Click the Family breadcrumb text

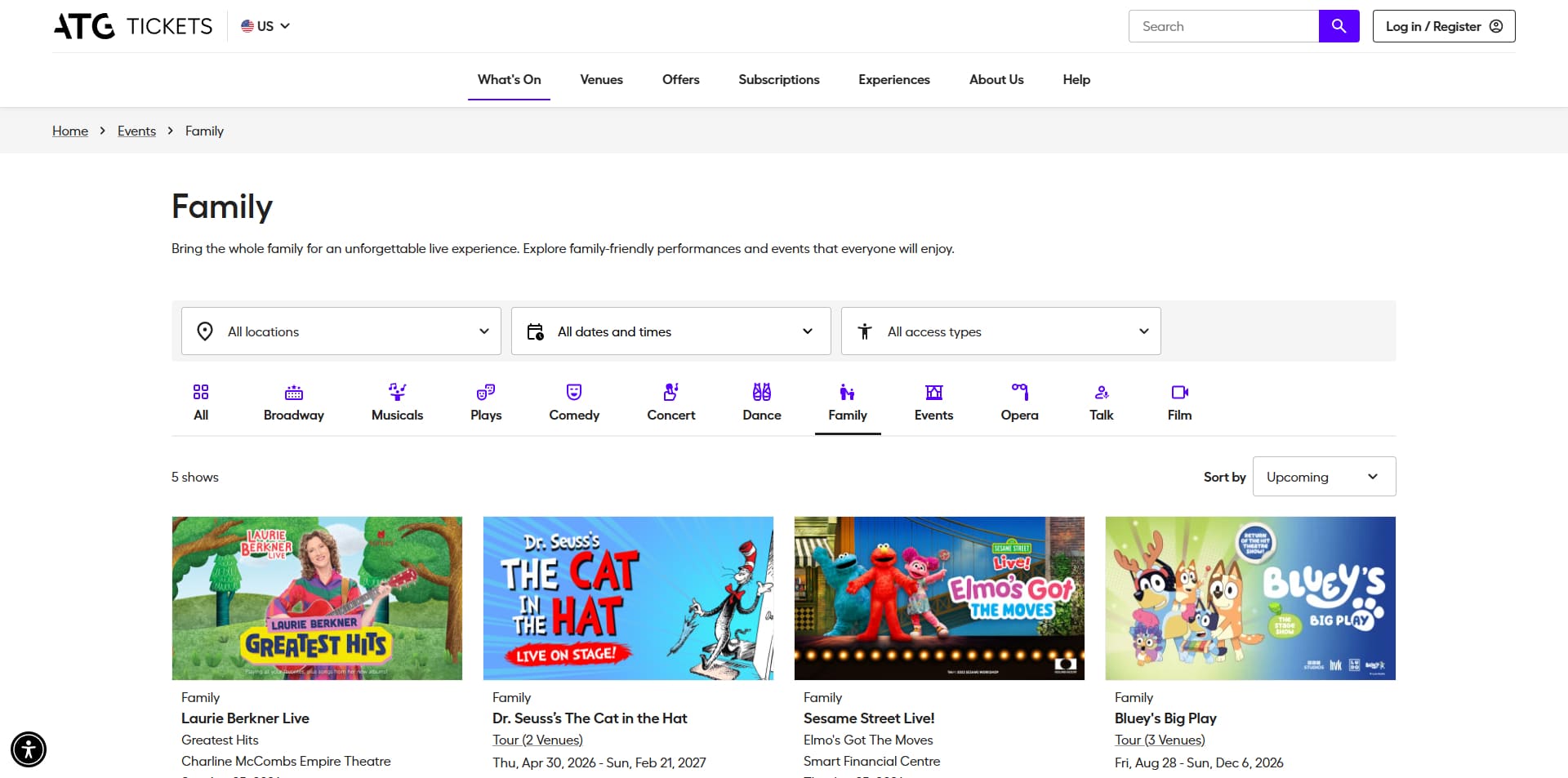coord(204,131)
